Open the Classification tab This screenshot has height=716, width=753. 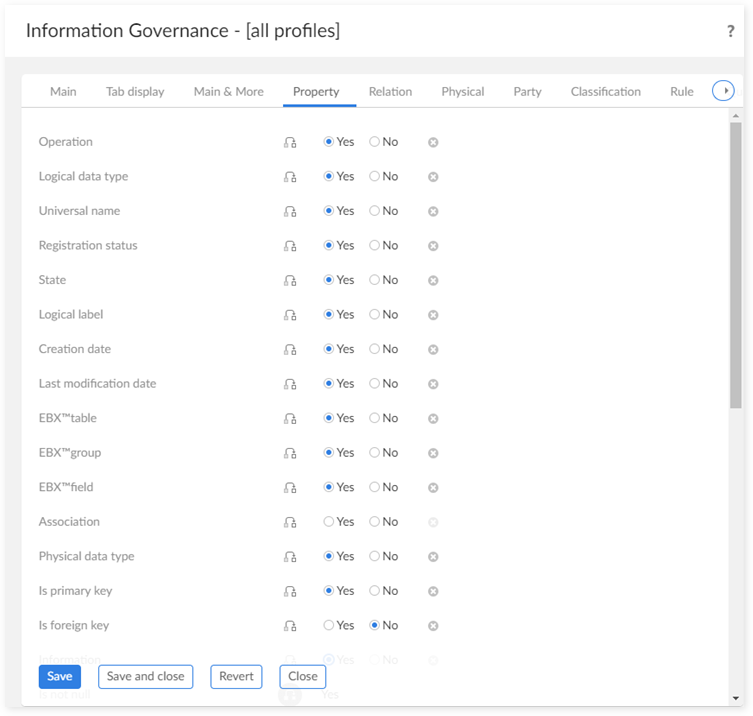click(x=605, y=92)
